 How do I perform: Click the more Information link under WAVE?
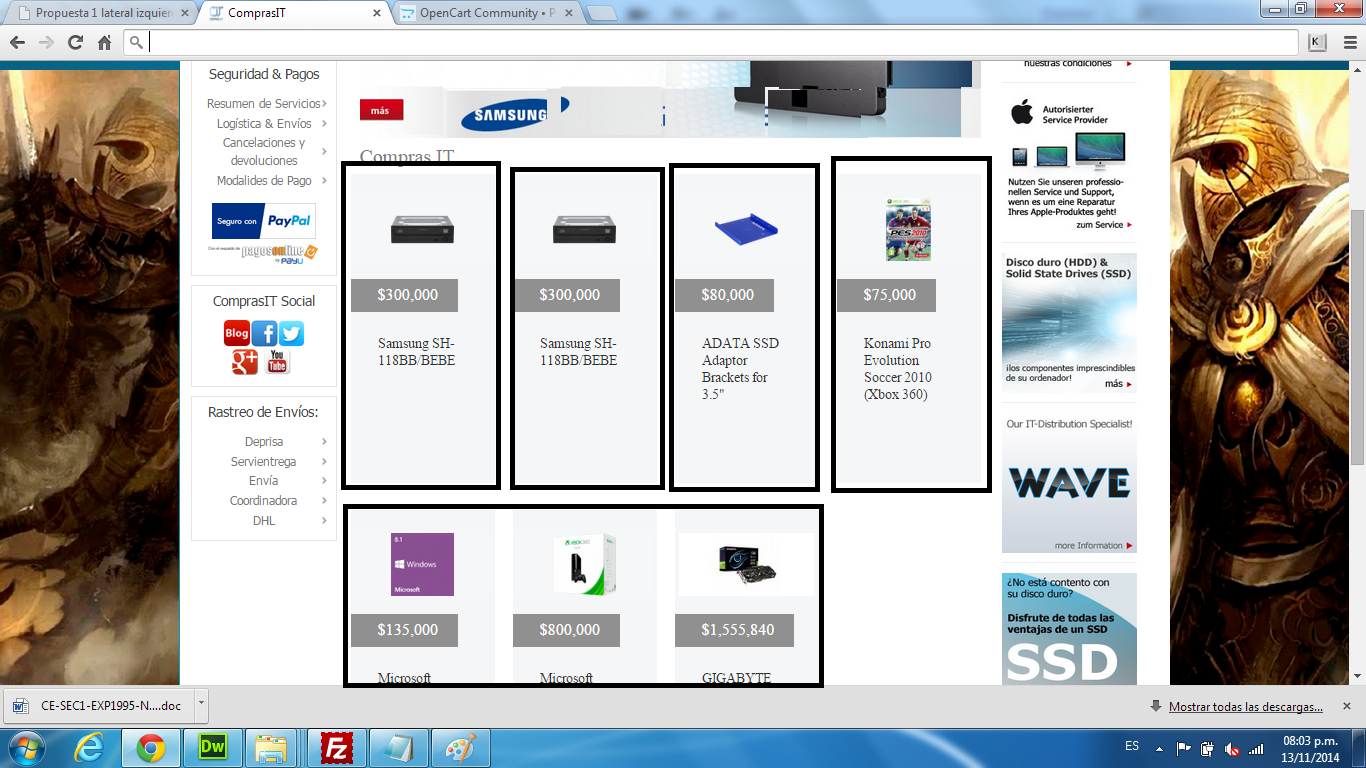[1094, 545]
